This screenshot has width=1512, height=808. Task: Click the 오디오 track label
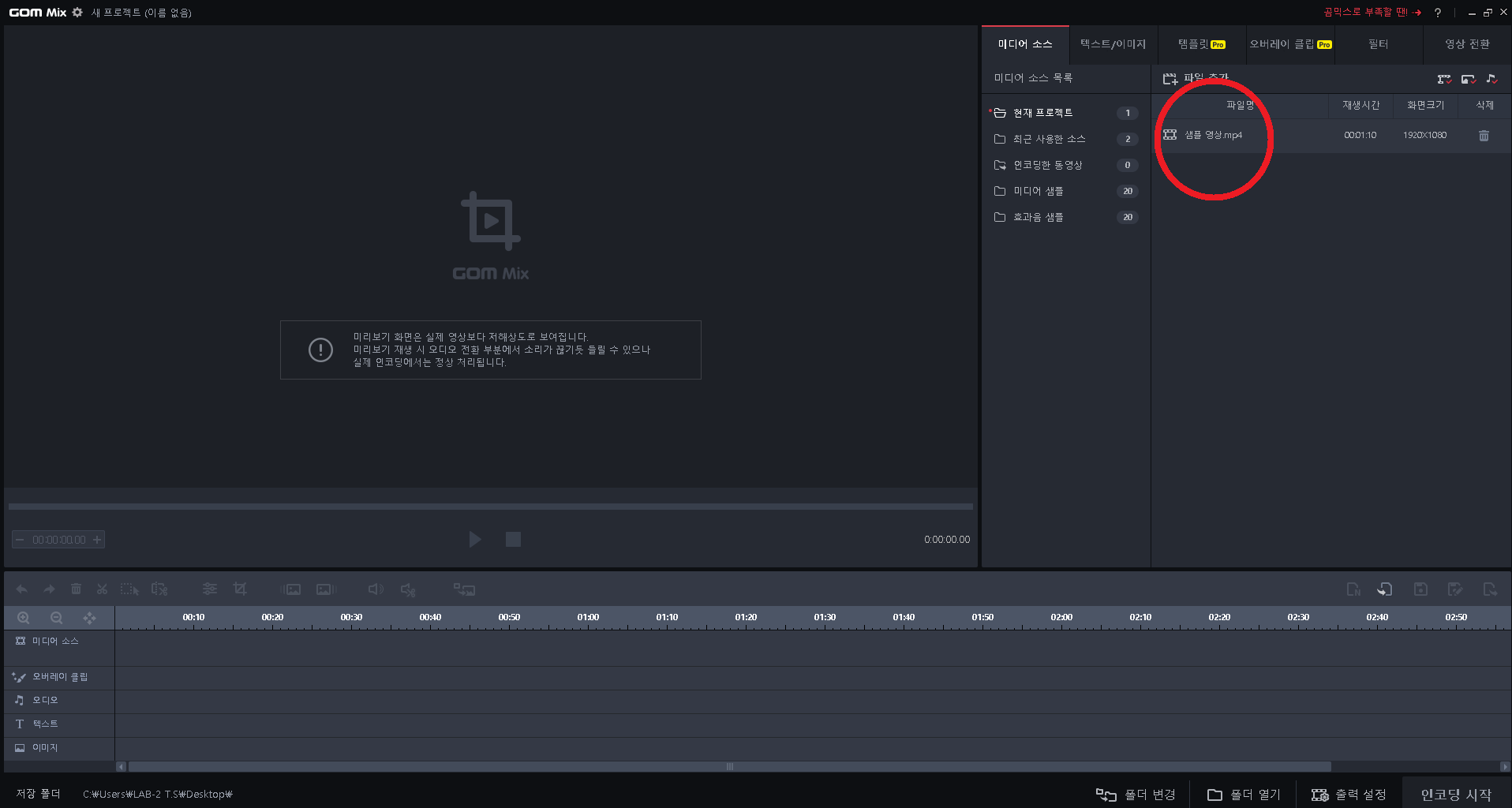click(x=45, y=700)
